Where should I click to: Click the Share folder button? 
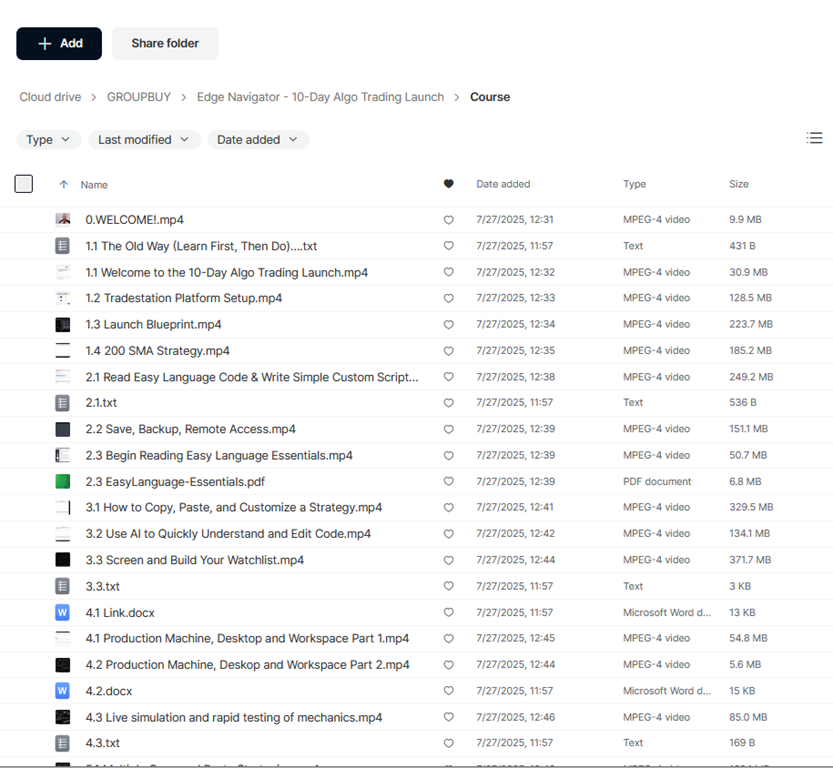point(165,44)
